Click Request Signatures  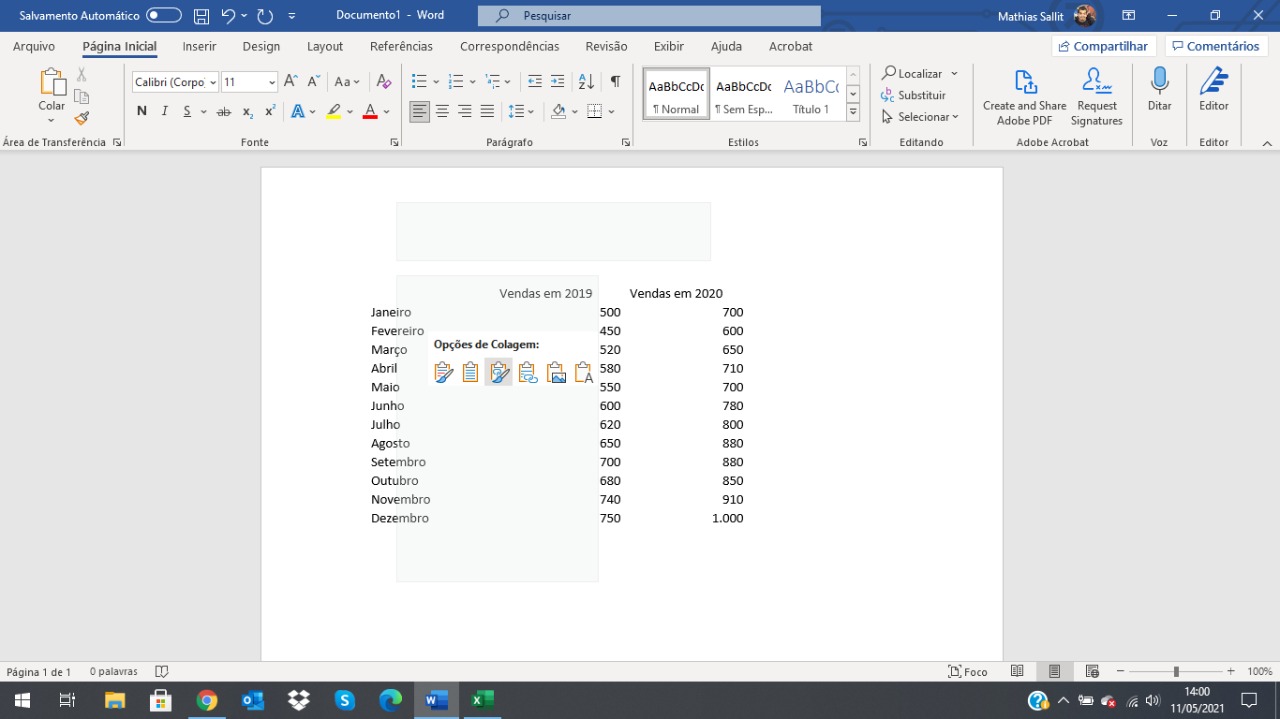coord(1097,98)
